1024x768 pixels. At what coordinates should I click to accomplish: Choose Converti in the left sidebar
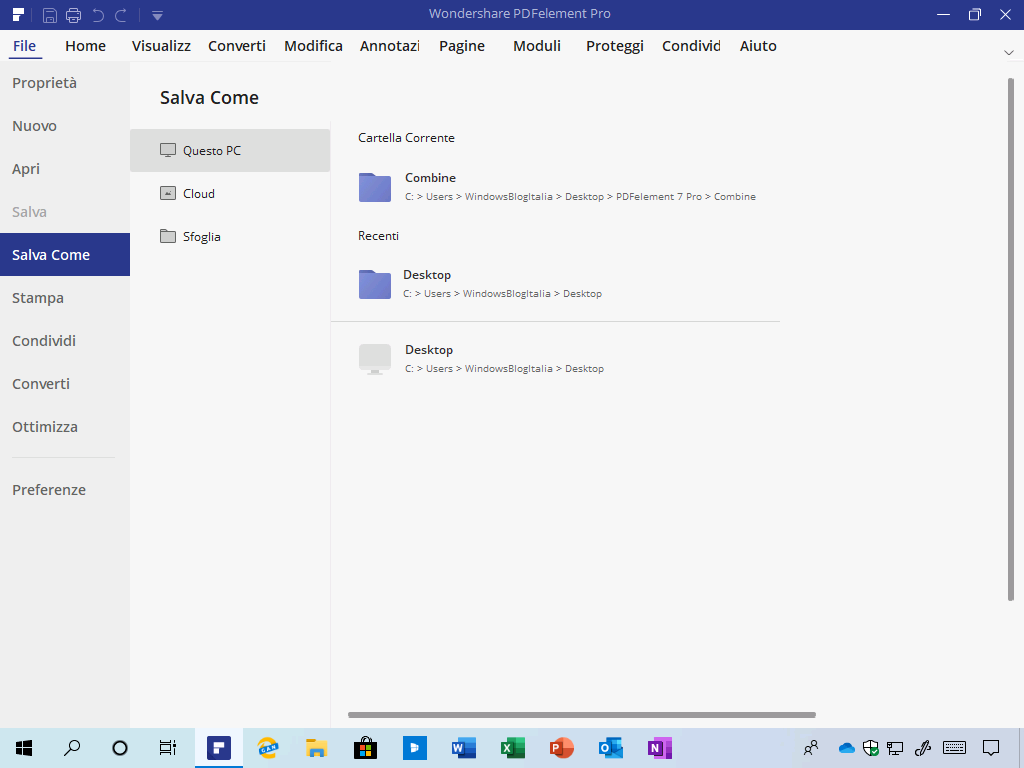(x=65, y=384)
